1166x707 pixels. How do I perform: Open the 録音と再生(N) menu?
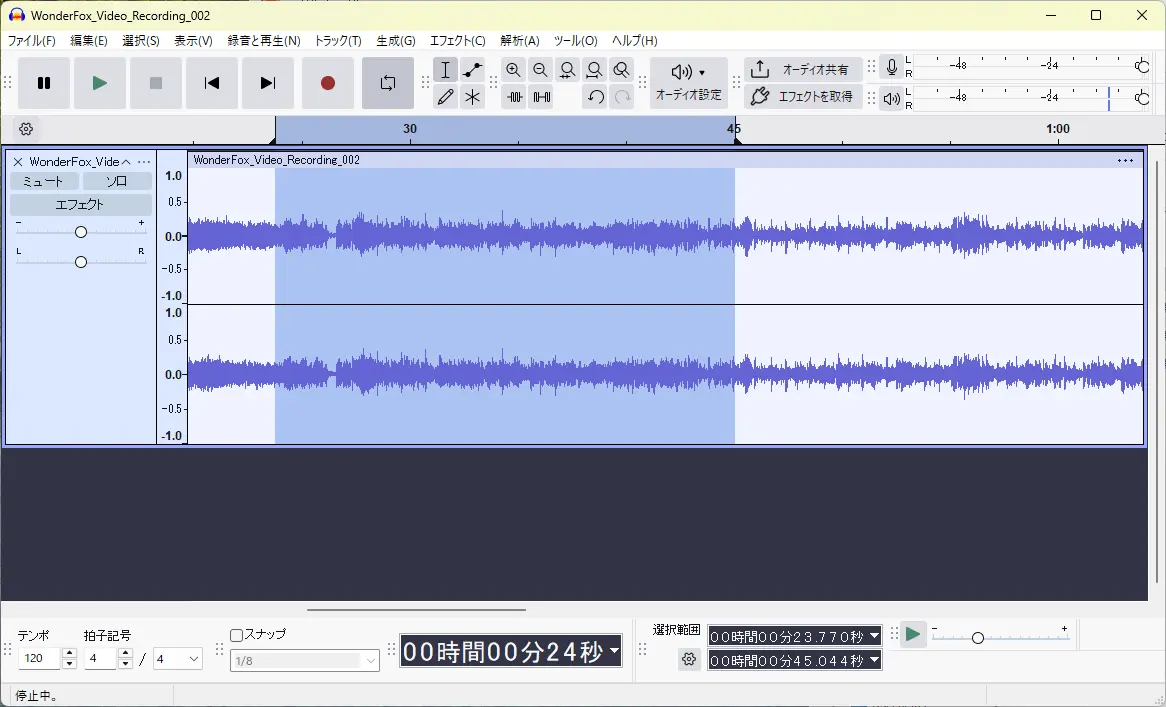[264, 40]
